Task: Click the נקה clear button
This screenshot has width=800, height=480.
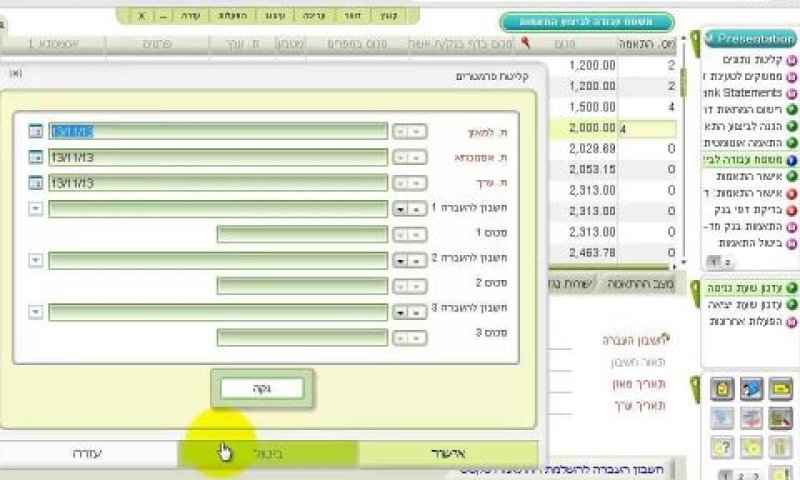Action: (262, 389)
